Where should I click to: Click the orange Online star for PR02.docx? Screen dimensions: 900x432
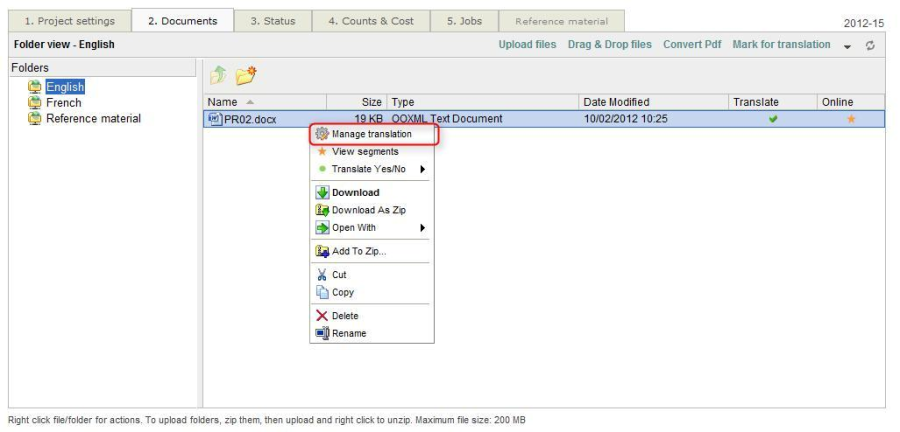pos(851,119)
